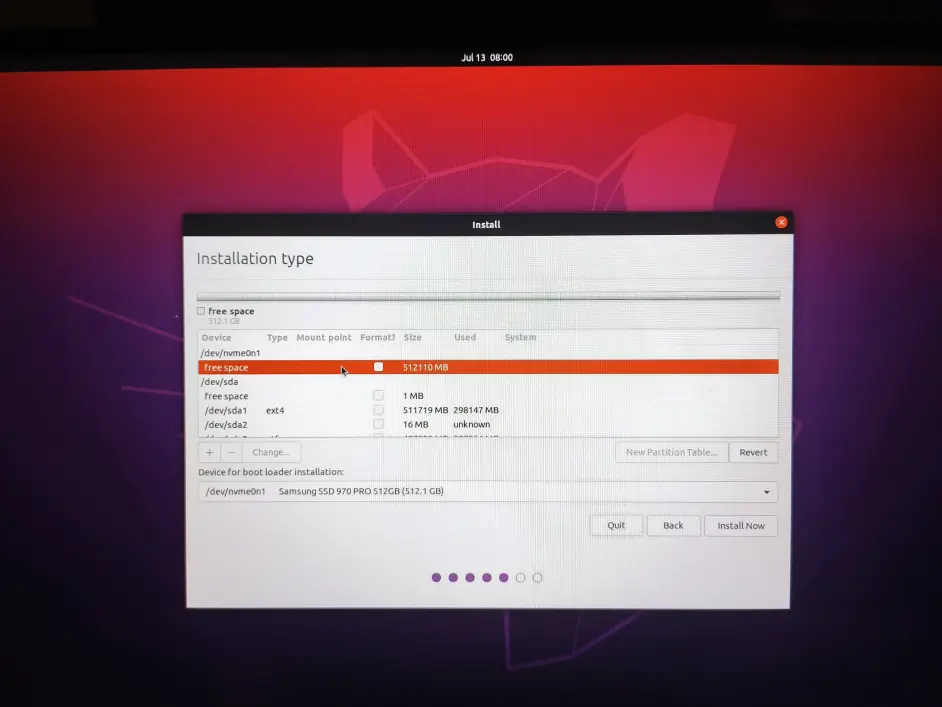
Task: Click the free space legend checkbox
Action: (x=201, y=311)
